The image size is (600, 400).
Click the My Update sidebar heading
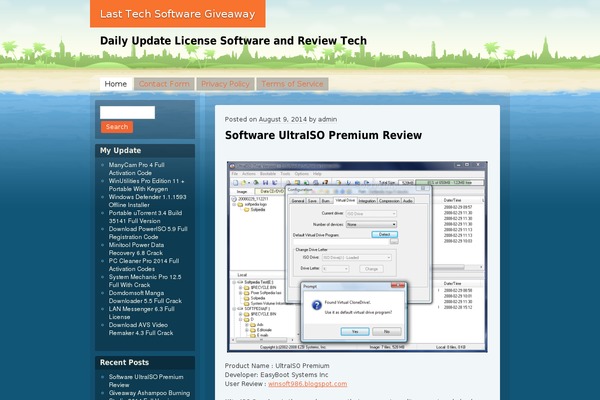point(121,150)
